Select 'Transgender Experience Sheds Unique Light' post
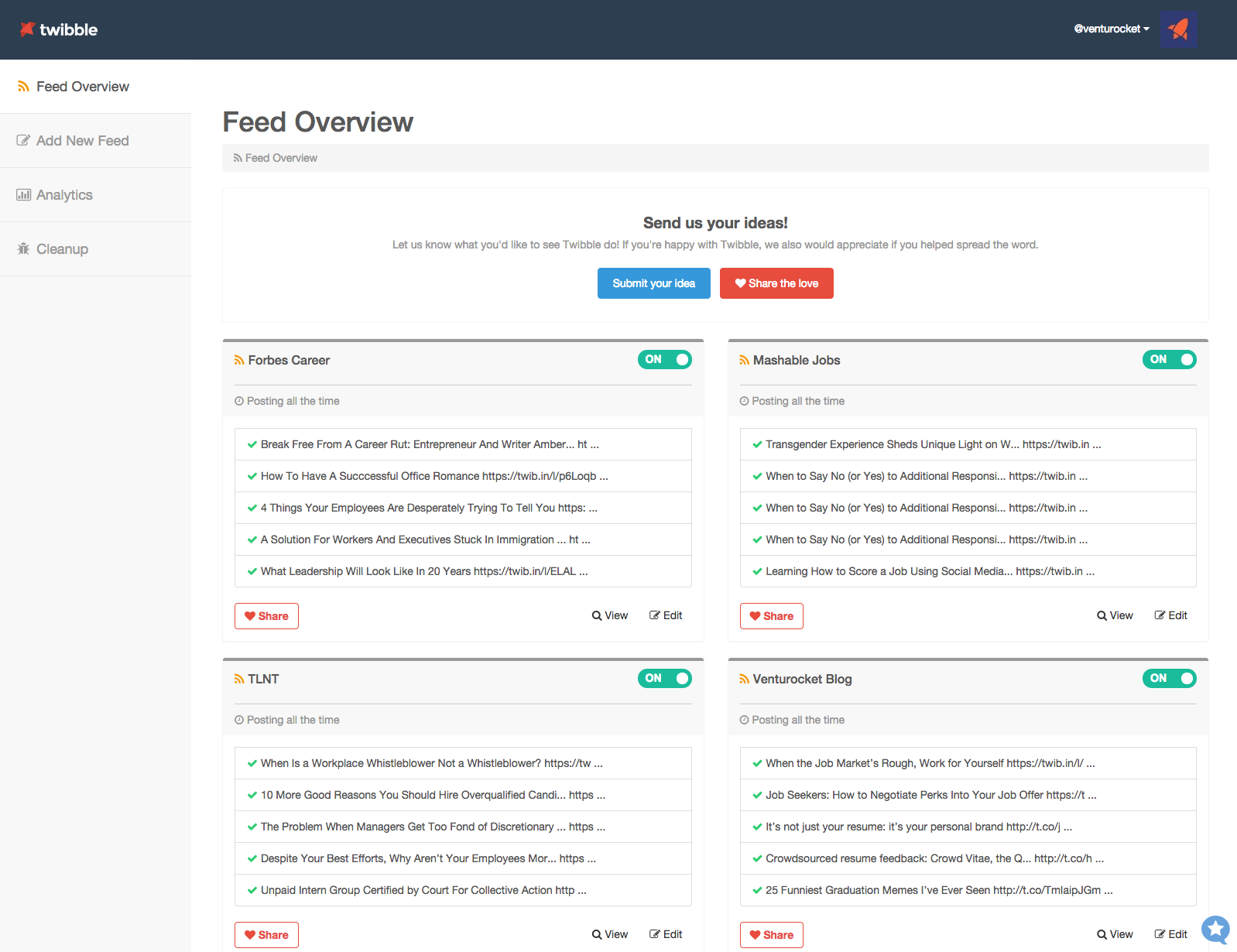 968,444
